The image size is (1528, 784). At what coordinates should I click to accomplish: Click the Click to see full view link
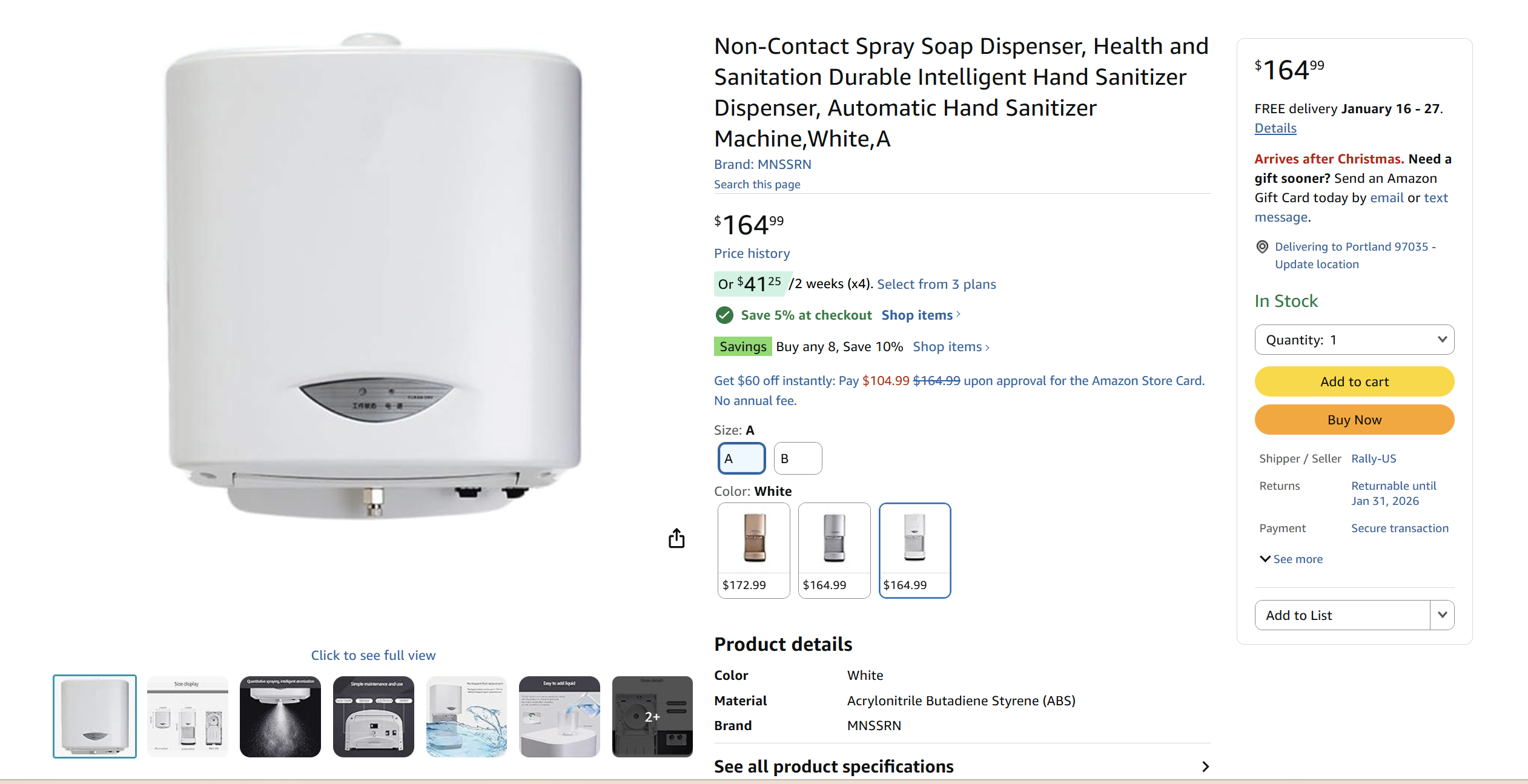[373, 654]
